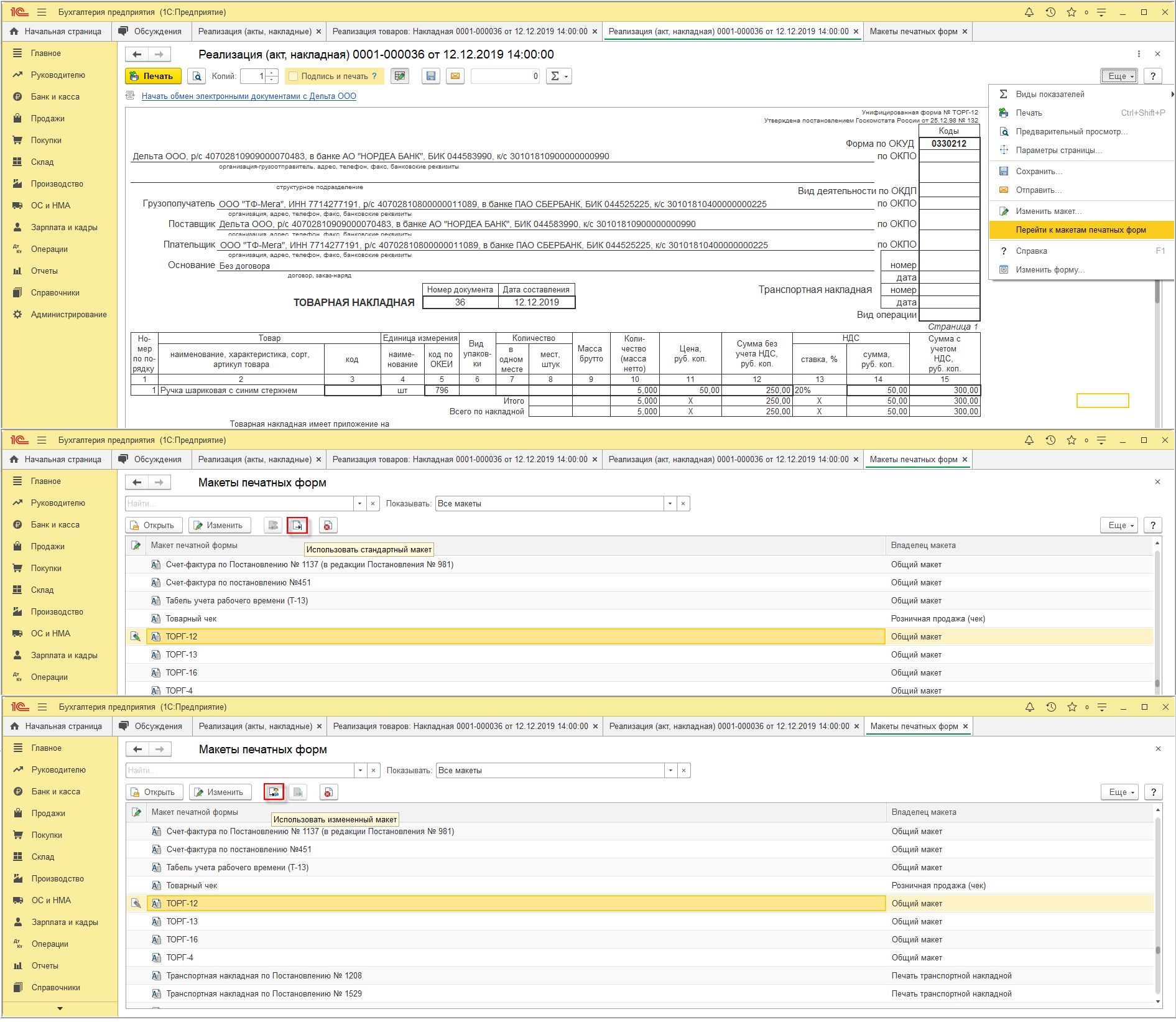Open Банк и касса in top window sidebar
This screenshot has height=1022, width=1176.
click(x=60, y=96)
